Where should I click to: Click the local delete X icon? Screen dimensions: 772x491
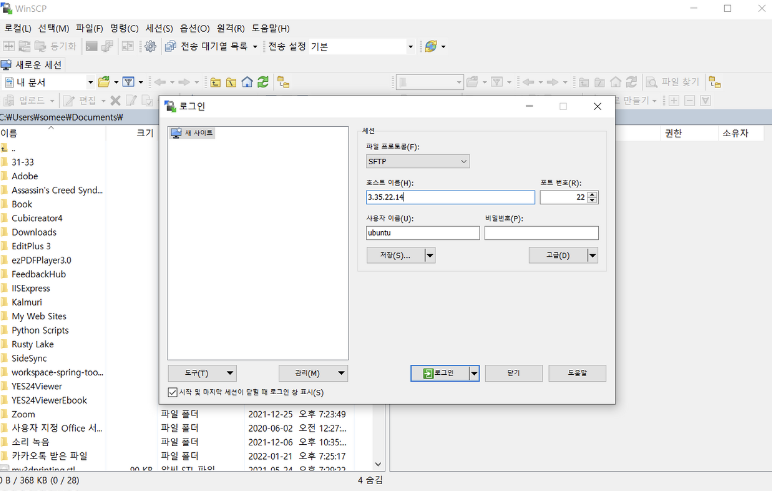[115, 100]
